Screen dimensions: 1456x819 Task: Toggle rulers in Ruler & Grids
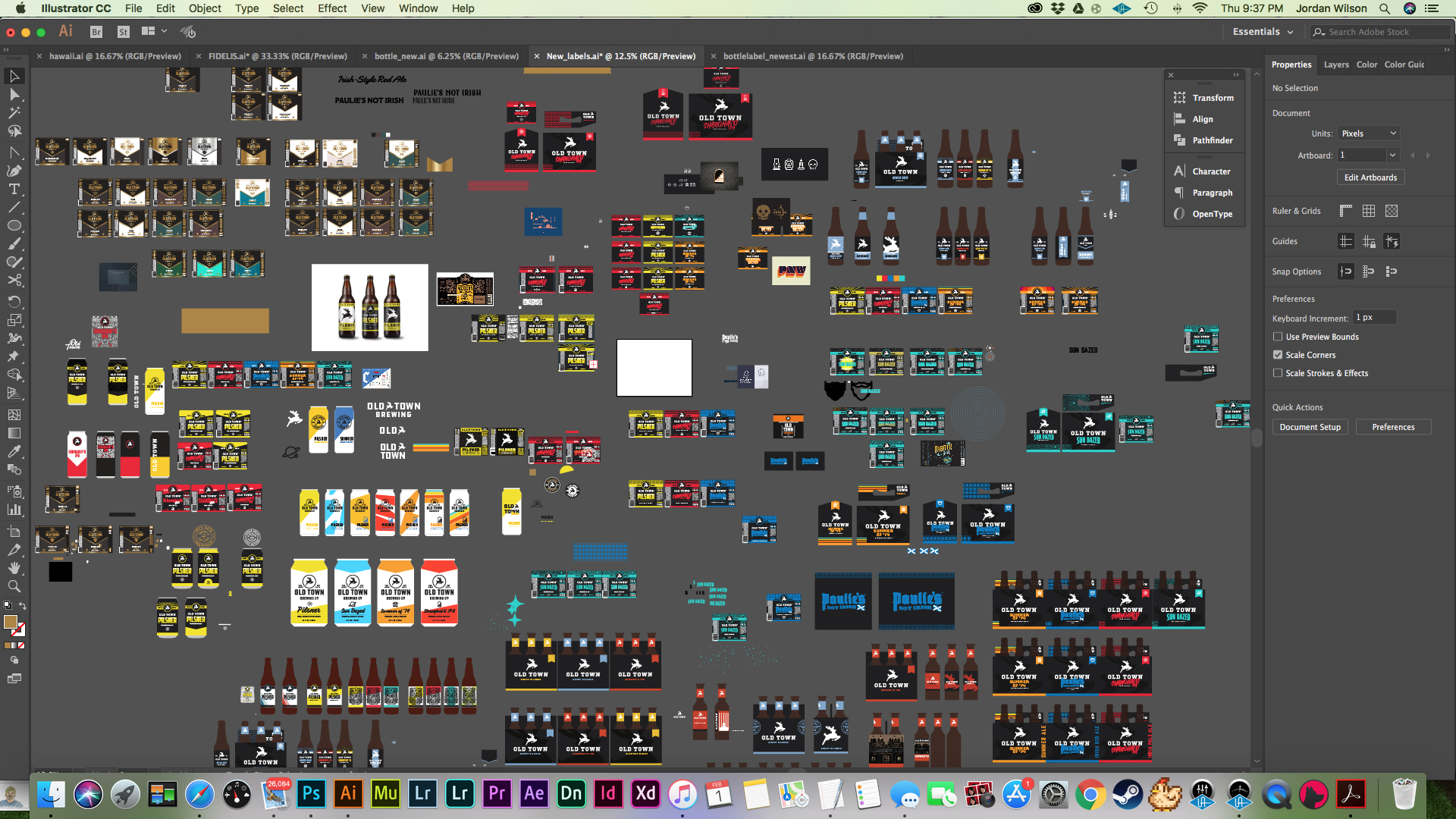point(1345,211)
